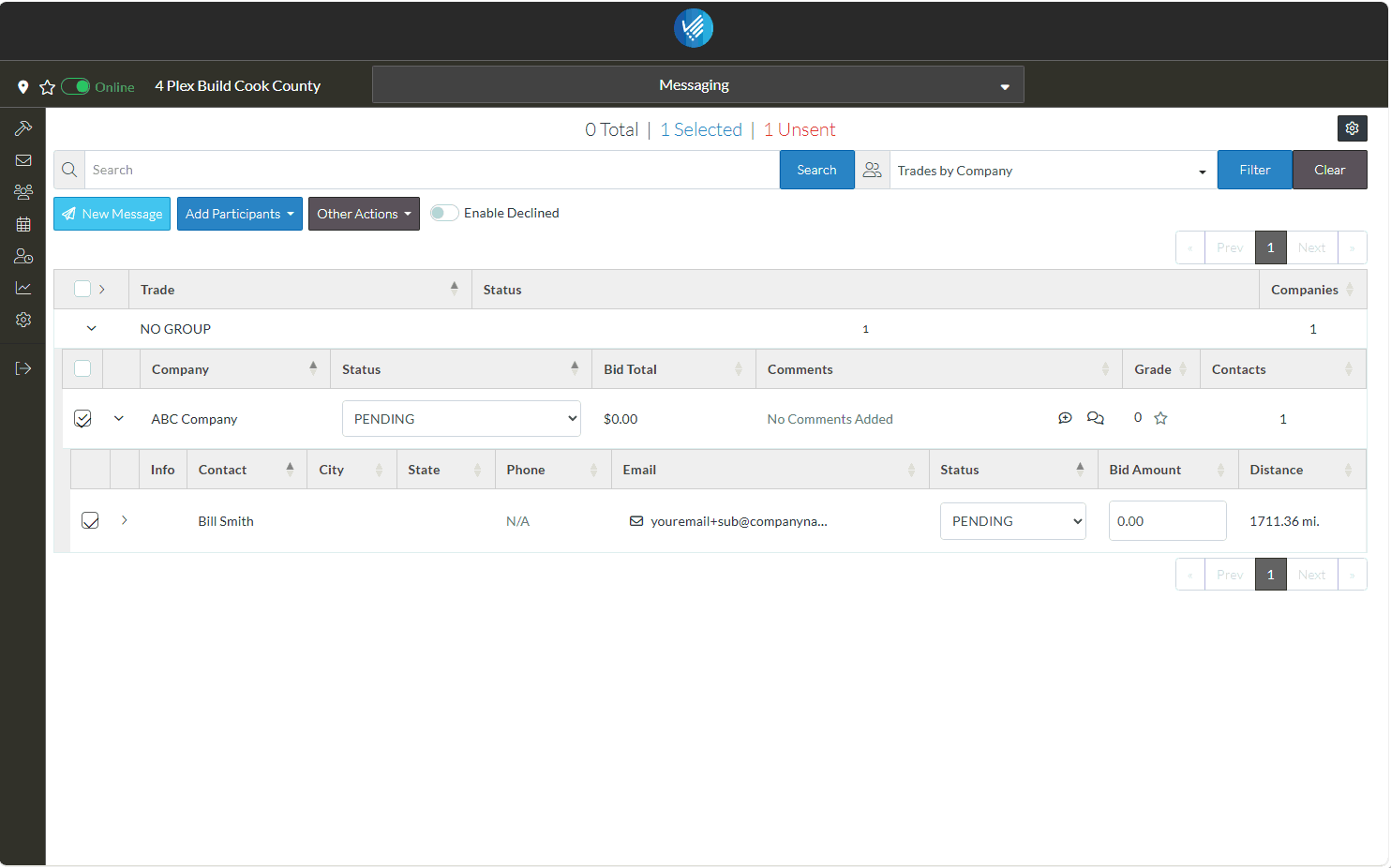This screenshot has height=868, width=1391.
Task: Collapse the NO GROUP row chevron
Action: (x=91, y=329)
